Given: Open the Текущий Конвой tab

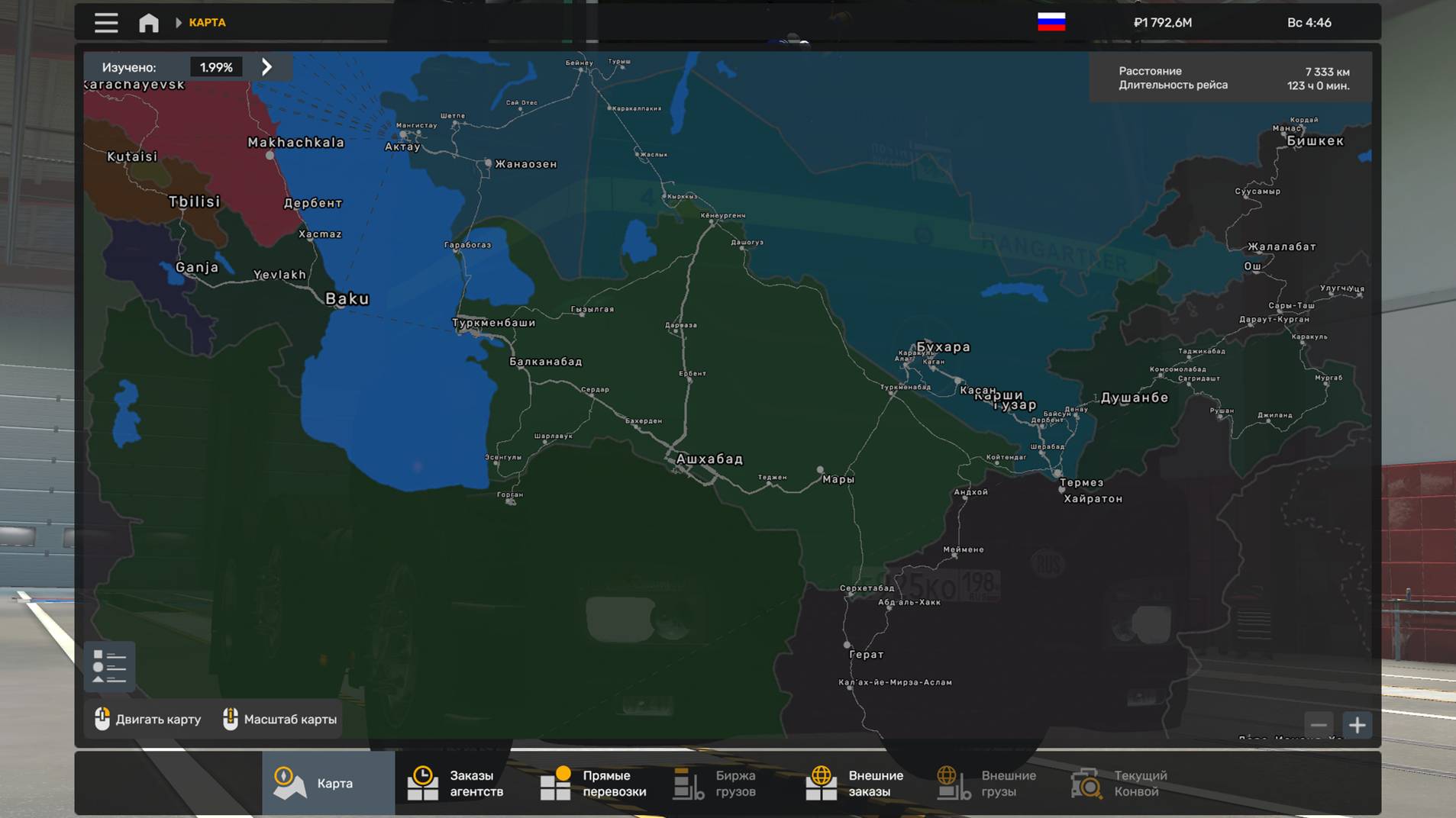Looking at the screenshot, I should coord(1125,783).
